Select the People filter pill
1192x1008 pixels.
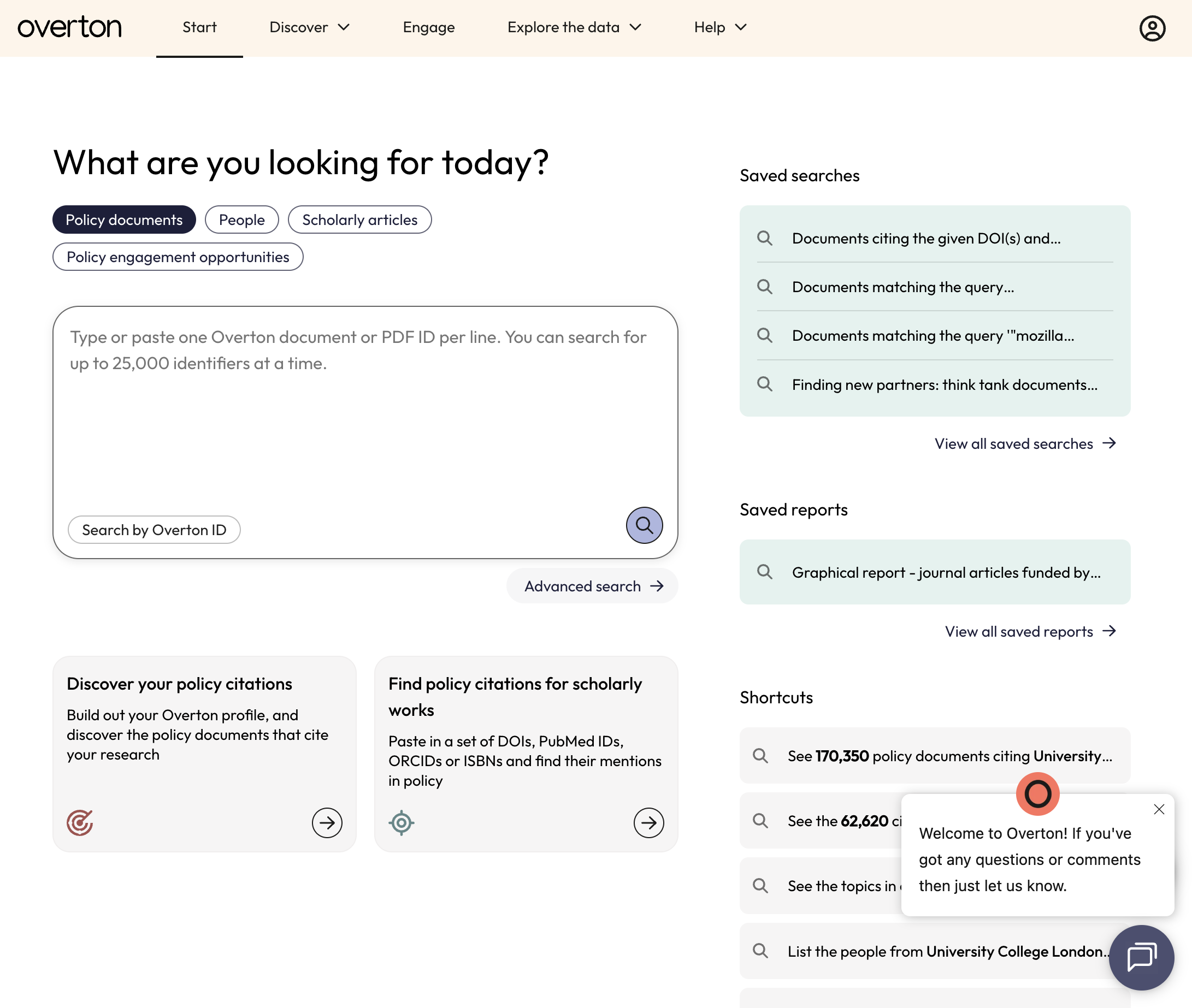pos(242,220)
